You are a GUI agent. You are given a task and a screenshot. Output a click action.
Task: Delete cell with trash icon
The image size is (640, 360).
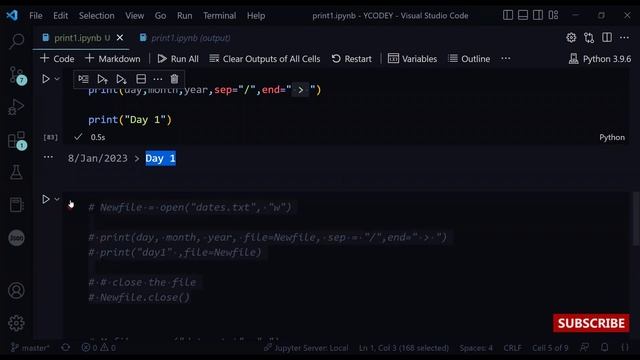pos(174,79)
